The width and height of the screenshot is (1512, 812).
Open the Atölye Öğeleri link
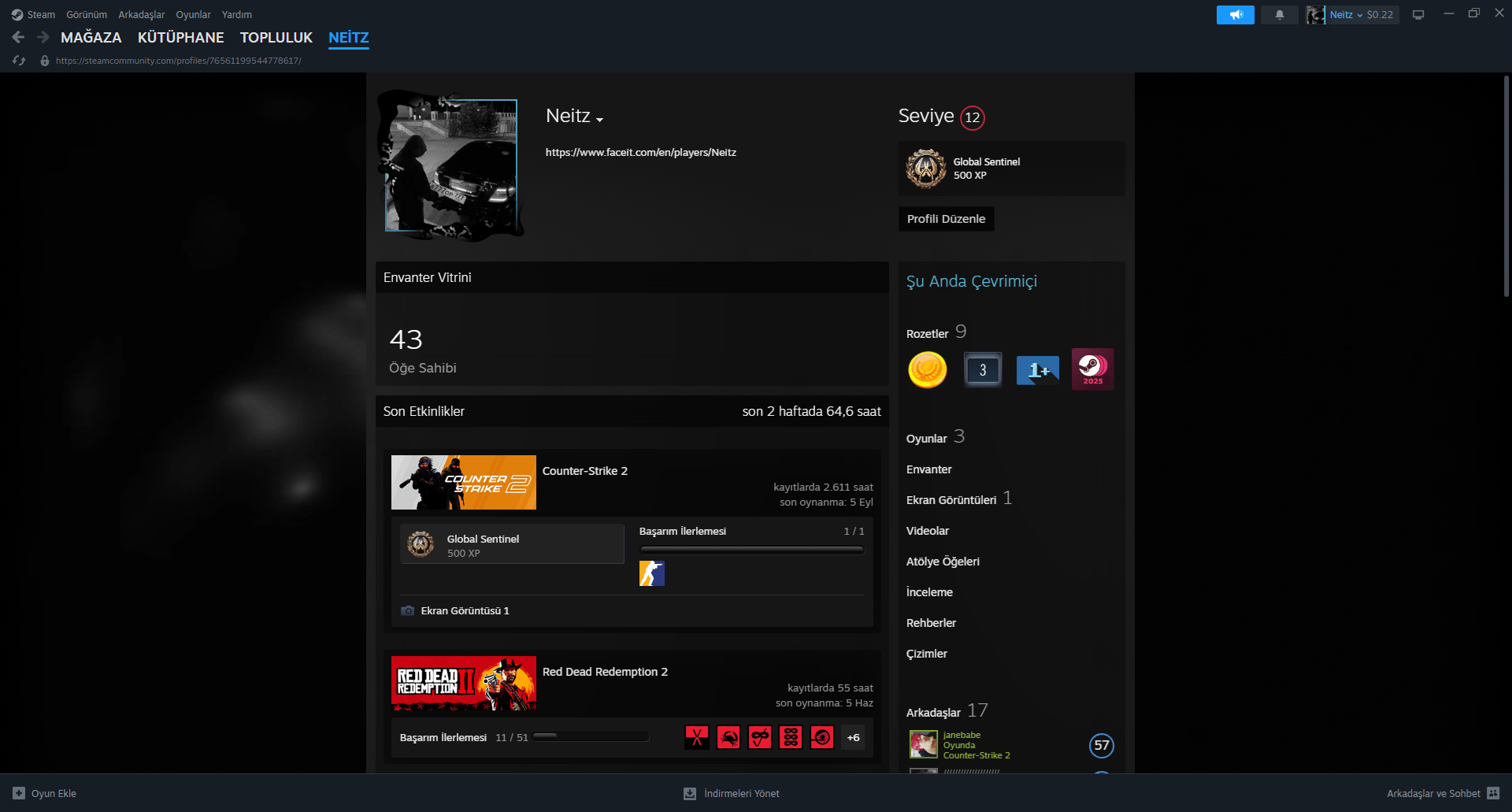click(x=943, y=562)
